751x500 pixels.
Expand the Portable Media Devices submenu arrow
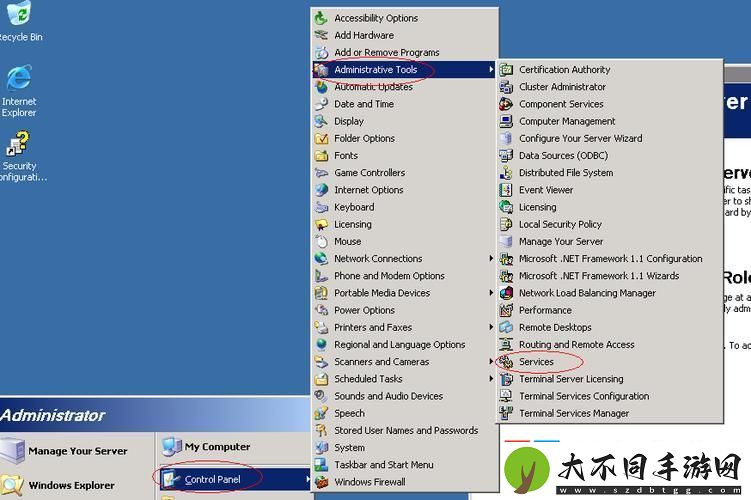[491, 293]
